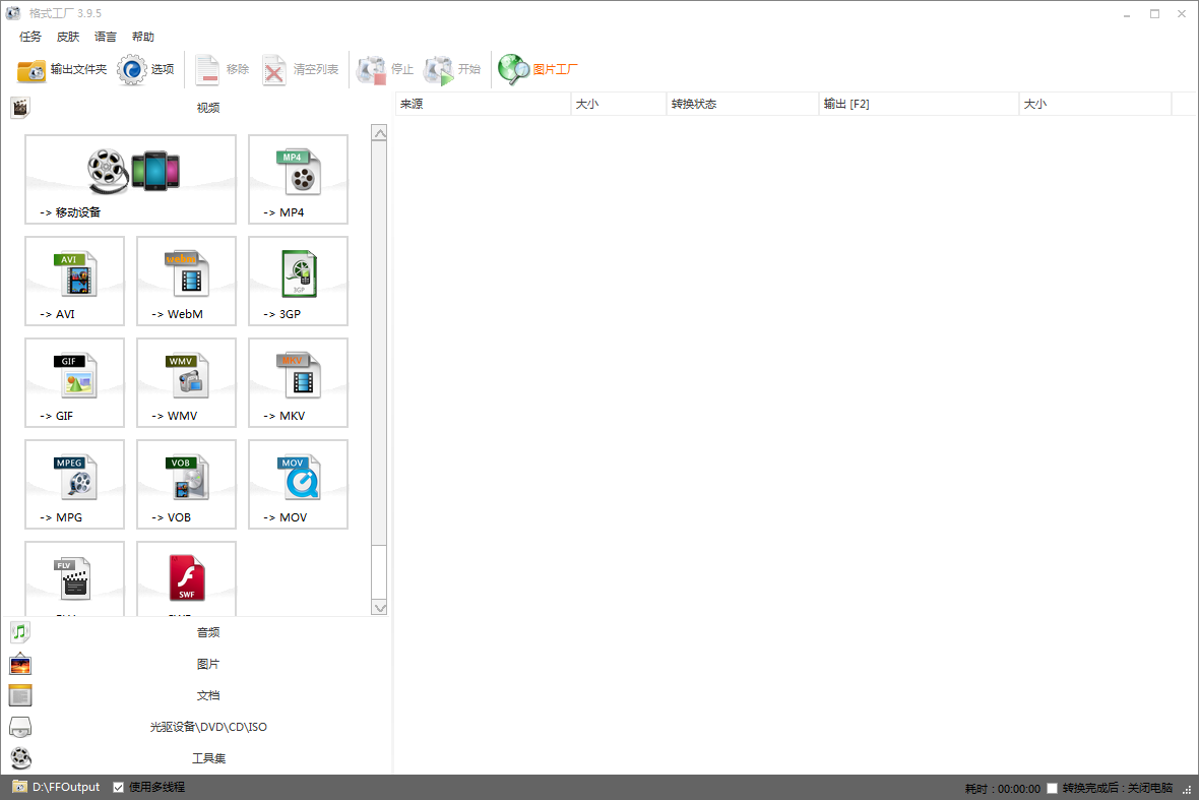
Task: Open the 语言 menu
Action: click(x=106, y=37)
